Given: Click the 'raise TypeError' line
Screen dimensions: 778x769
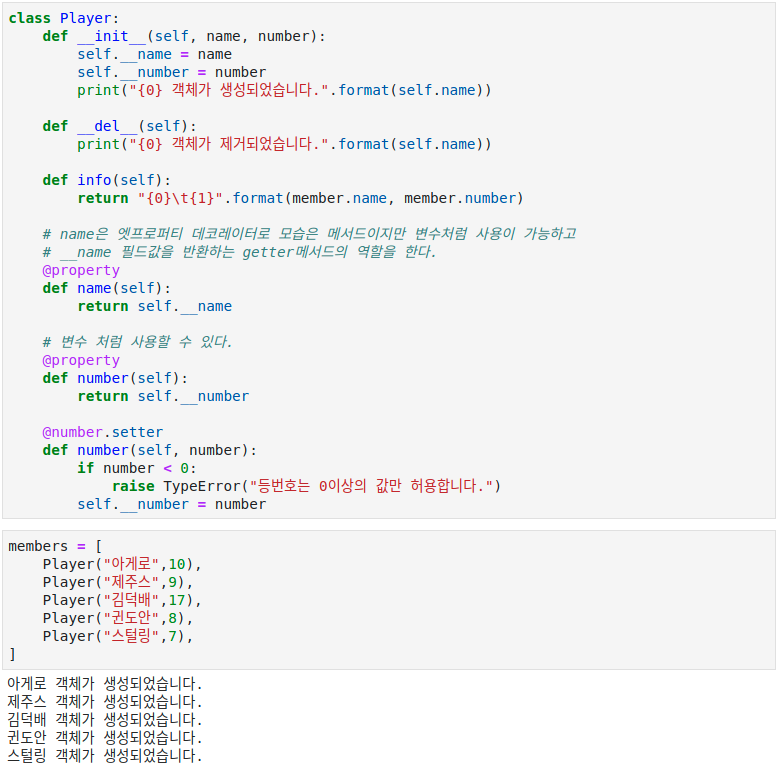Looking at the screenshot, I should [x=307, y=486].
